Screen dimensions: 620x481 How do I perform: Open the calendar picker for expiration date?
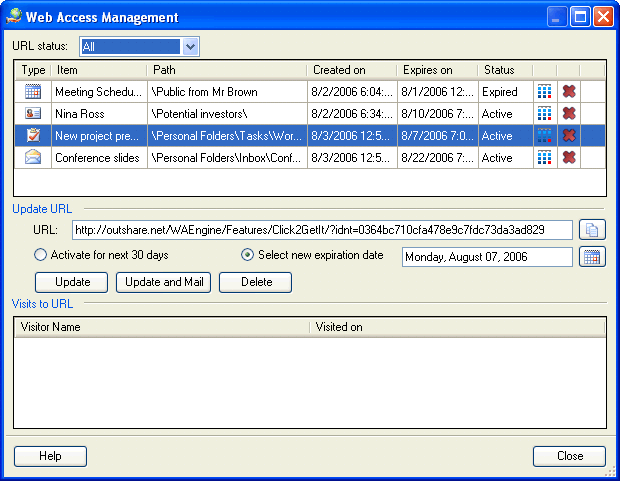[x=592, y=257]
